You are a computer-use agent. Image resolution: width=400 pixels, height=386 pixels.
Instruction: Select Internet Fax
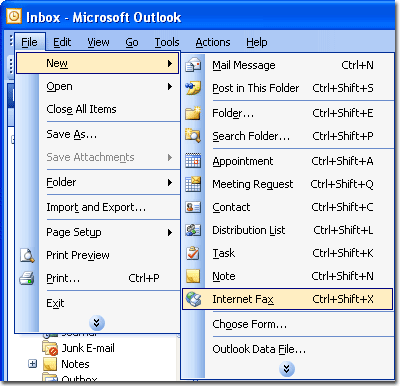point(288,299)
